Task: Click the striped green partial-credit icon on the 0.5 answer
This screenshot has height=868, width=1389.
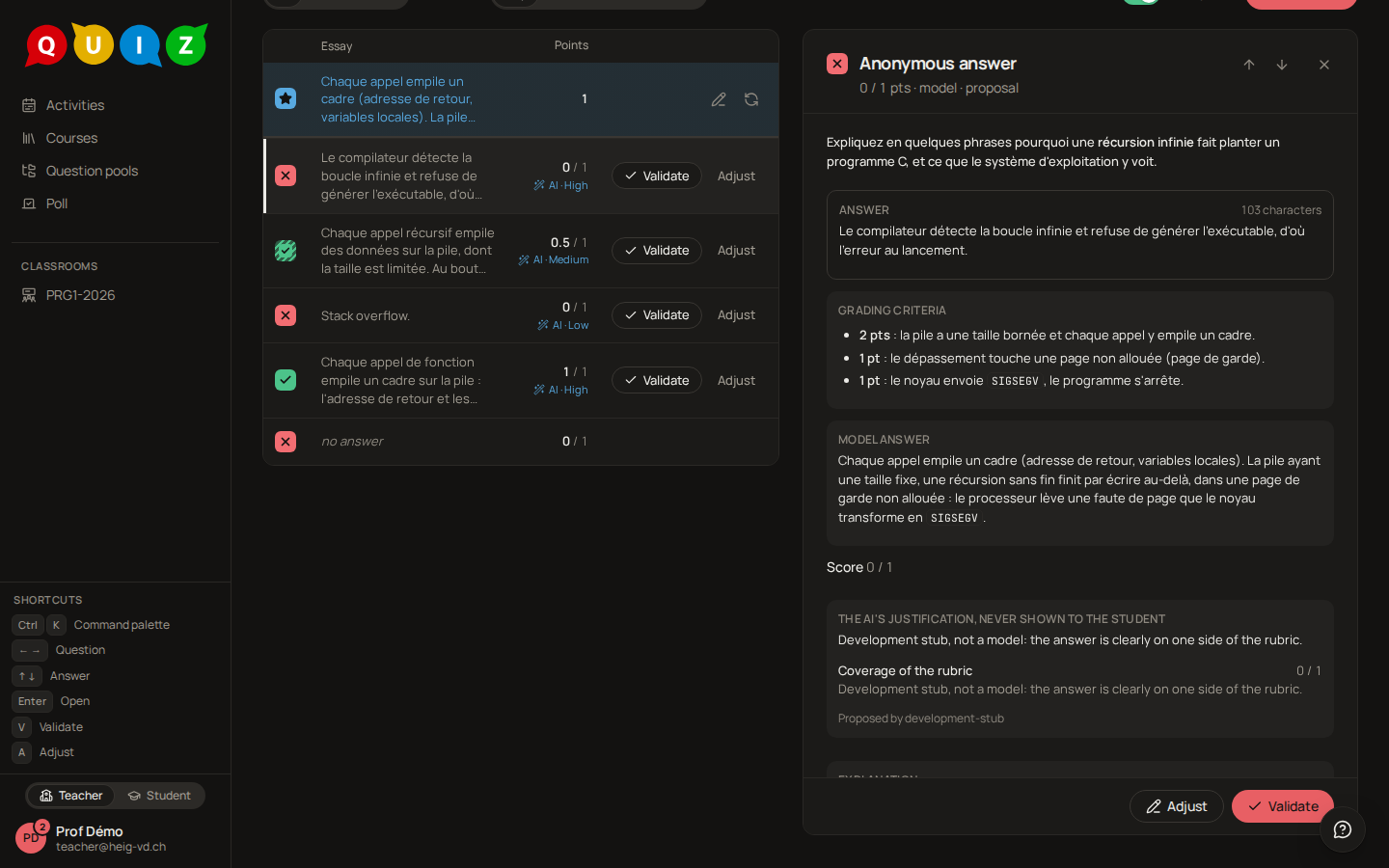Action: click(x=286, y=251)
